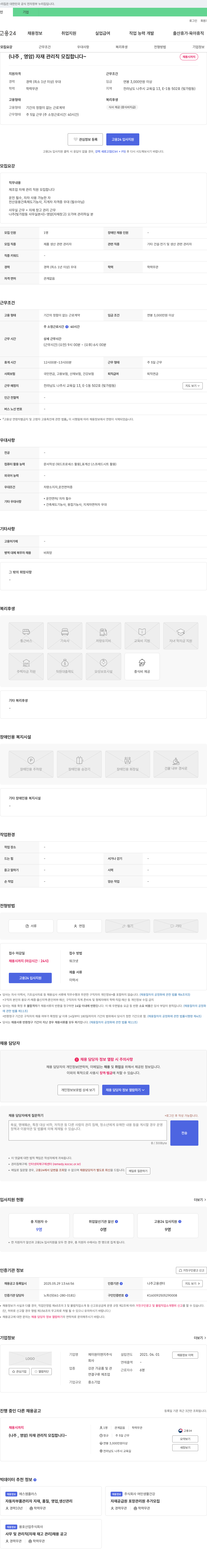
Task: Open the remedy.kocsc.or.kr link
Action: tap(55, 1164)
